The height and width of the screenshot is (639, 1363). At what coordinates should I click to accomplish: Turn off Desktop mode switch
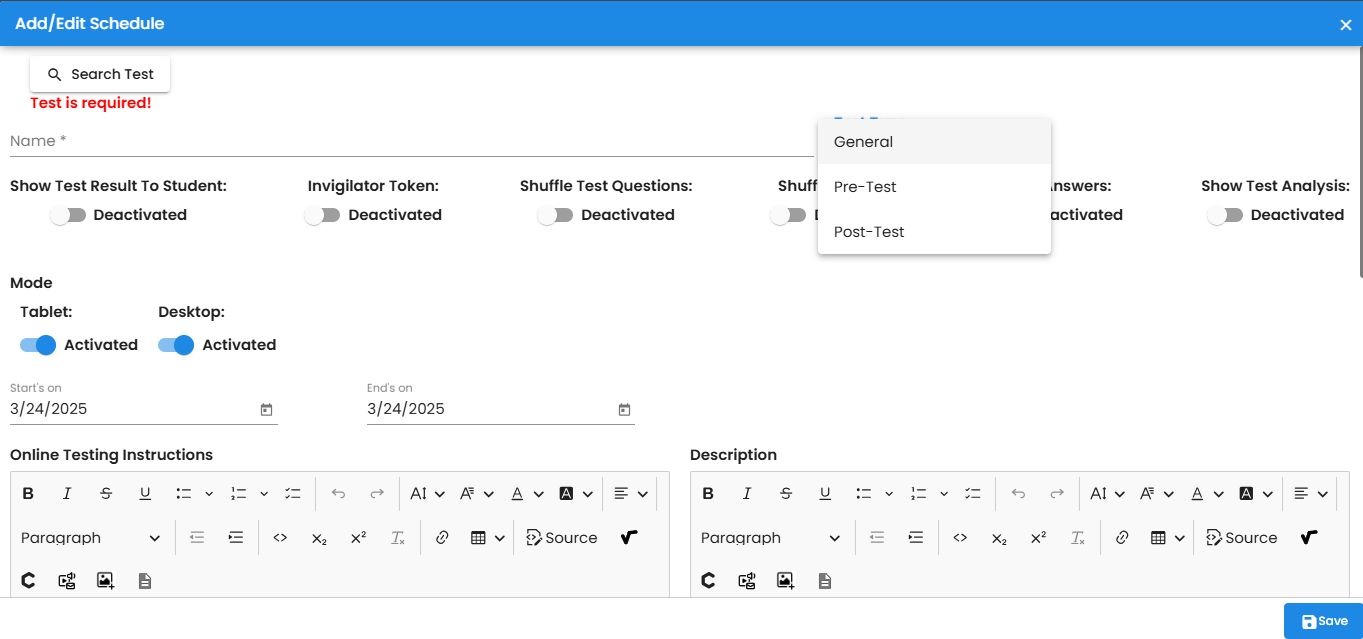click(x=176, y=345)
